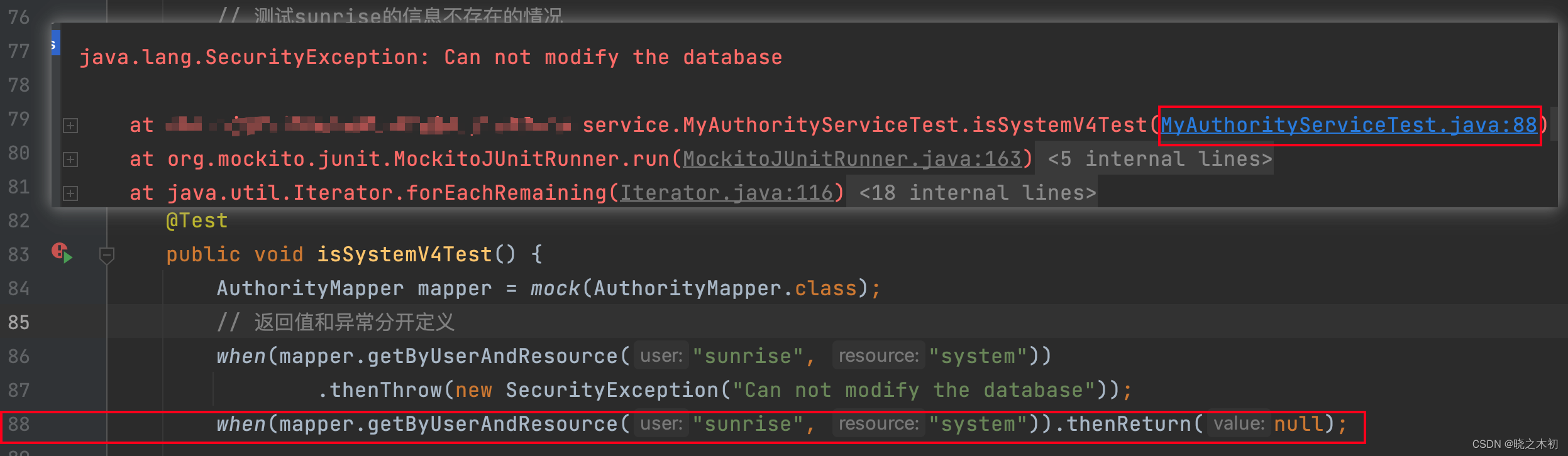Click the "sunrise" string on line 88

pos(748,424)
